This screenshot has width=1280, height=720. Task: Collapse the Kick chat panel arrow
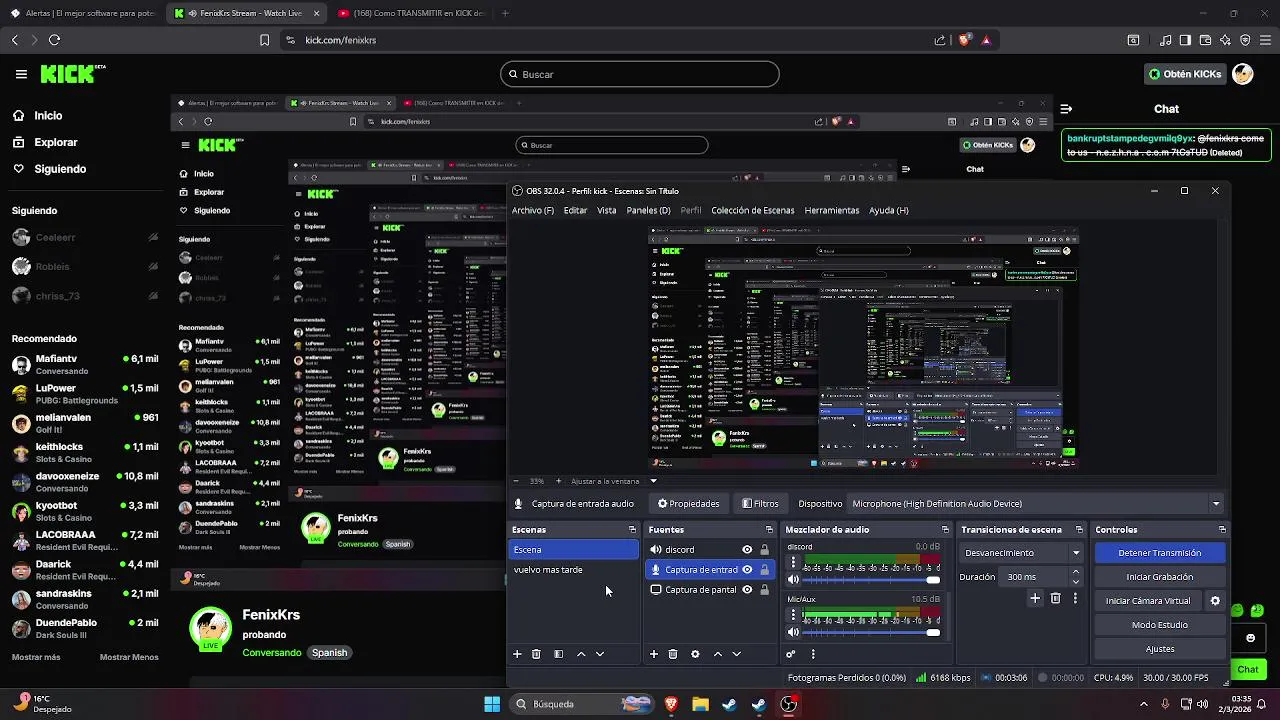click(1066, 109)
